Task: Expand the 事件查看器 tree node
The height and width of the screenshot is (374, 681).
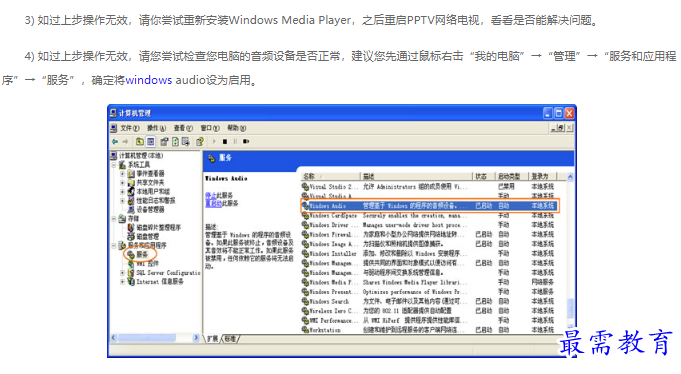Action: (123, 174)
